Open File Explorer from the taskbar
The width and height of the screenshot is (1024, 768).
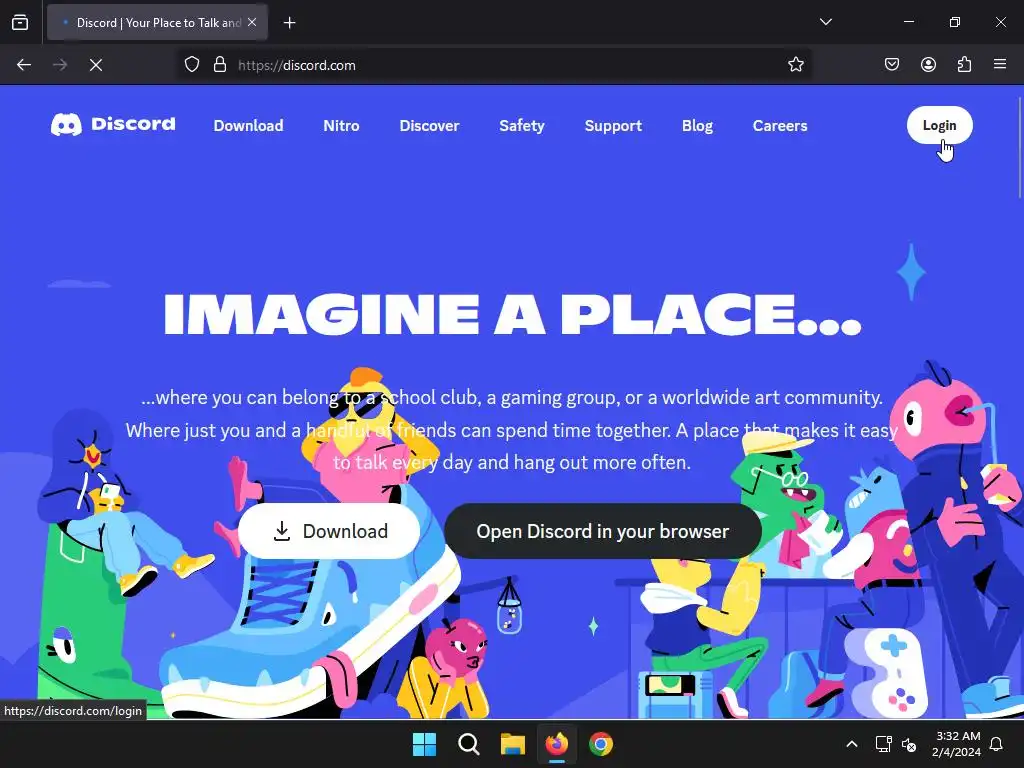pos(513,744)
